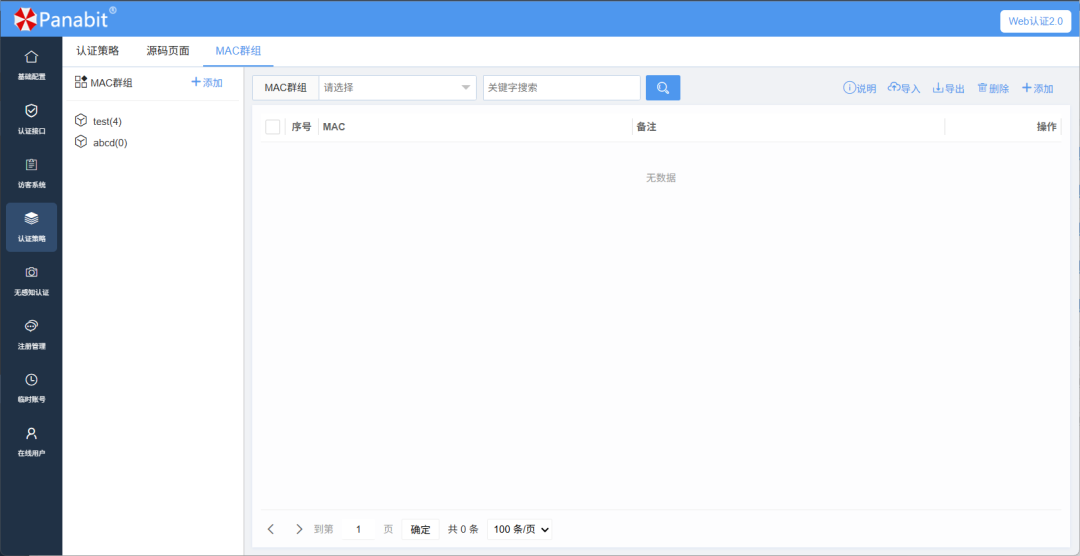The width and height of the screenshot is (1080, 556).
Task: Click the 操作 column header
Action: click(x=1047, y=127)
